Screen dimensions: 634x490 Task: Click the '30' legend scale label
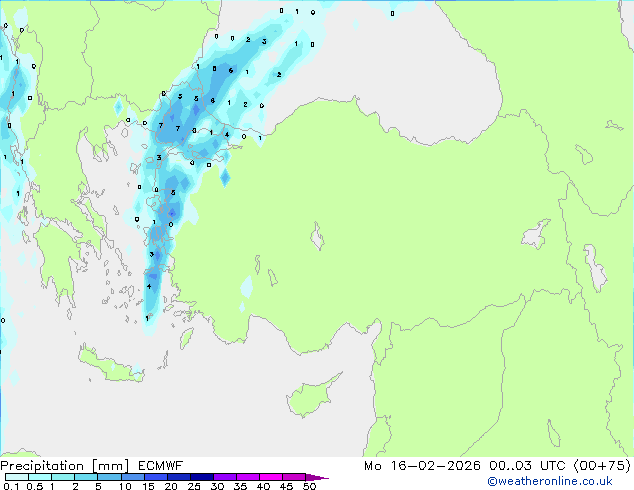coord(217,486)
